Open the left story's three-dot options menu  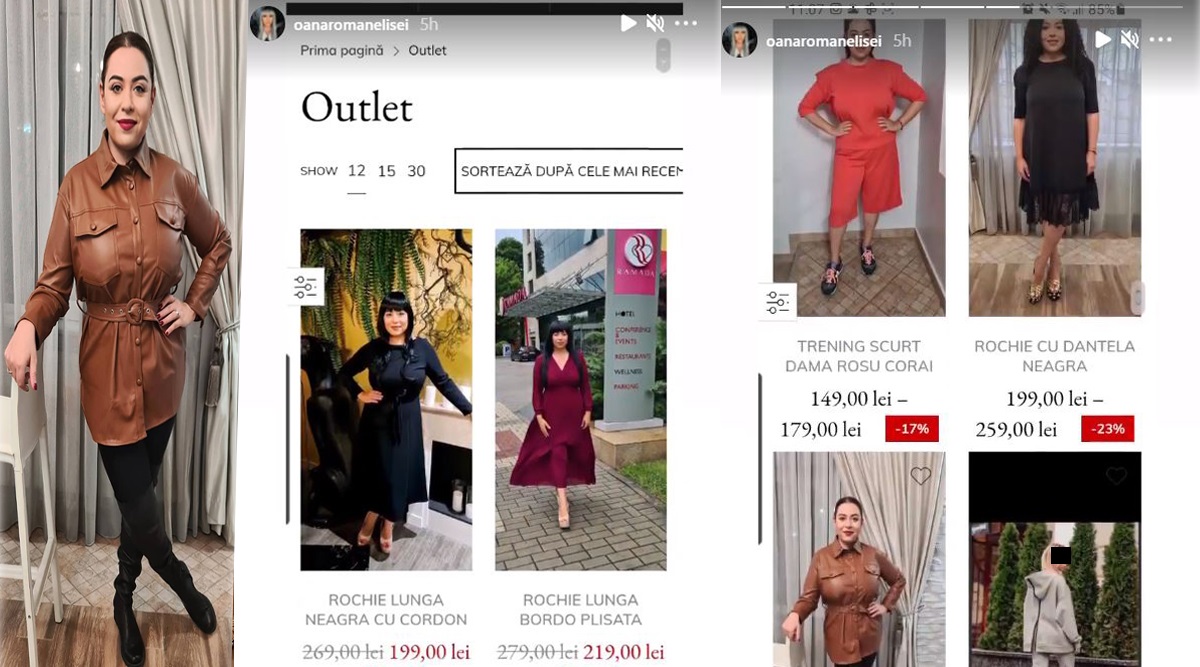coord(687,23)
